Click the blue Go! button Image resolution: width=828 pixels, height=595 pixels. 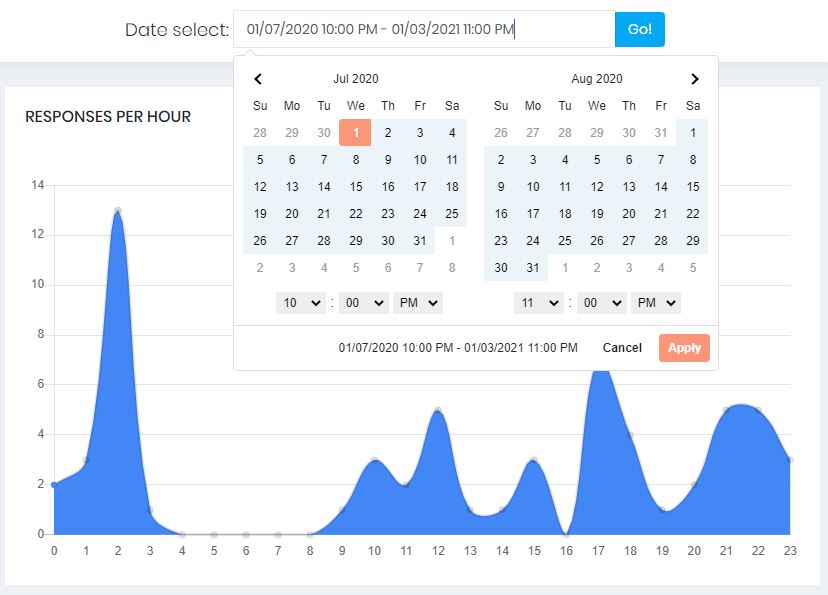tap(639, 30)
